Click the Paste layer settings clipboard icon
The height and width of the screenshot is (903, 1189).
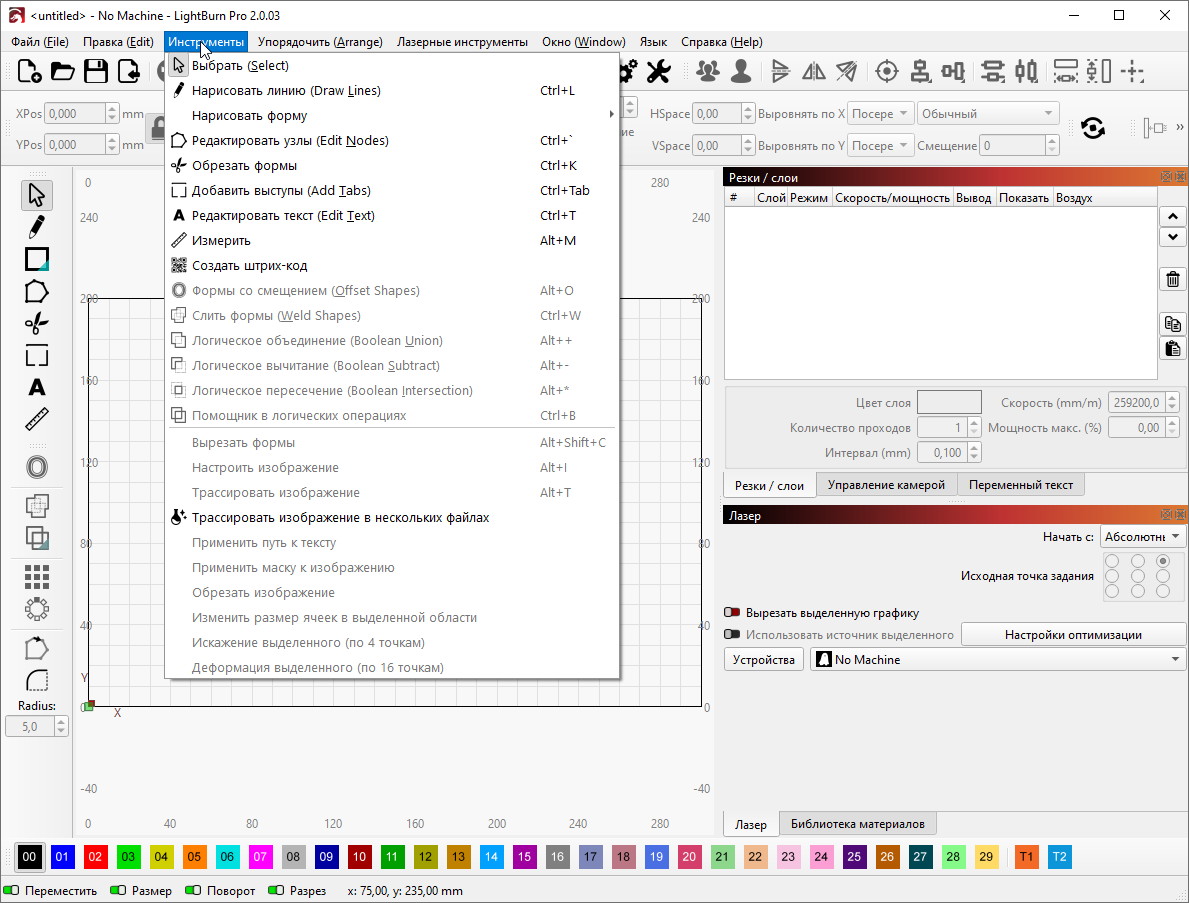click(1172, 349)
